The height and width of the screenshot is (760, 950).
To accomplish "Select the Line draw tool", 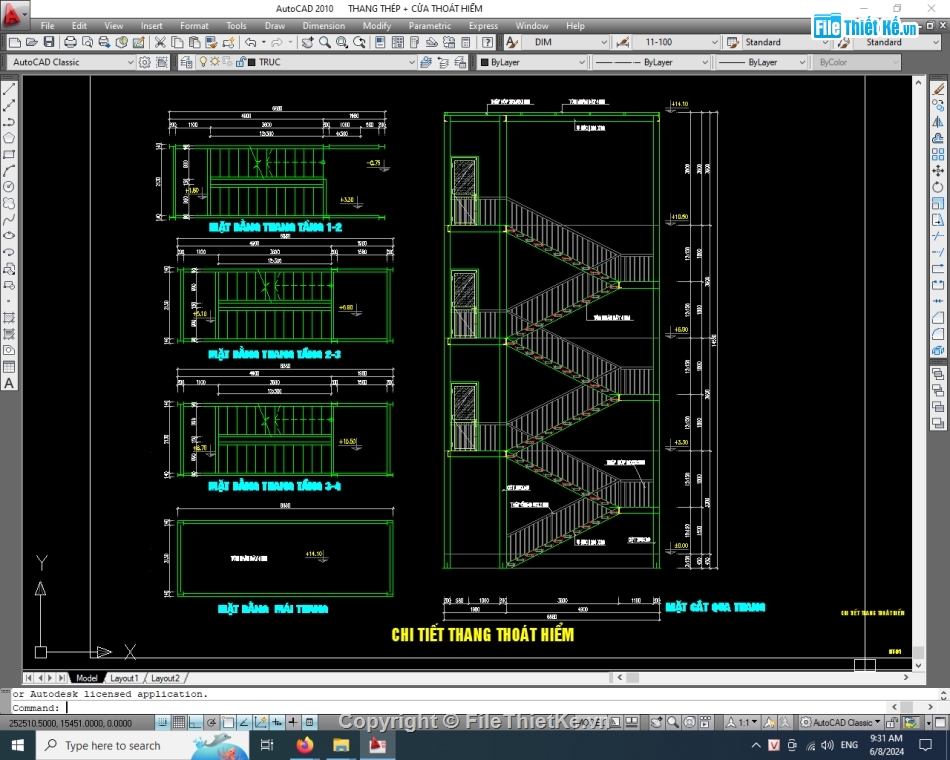I will click(9, 89).
